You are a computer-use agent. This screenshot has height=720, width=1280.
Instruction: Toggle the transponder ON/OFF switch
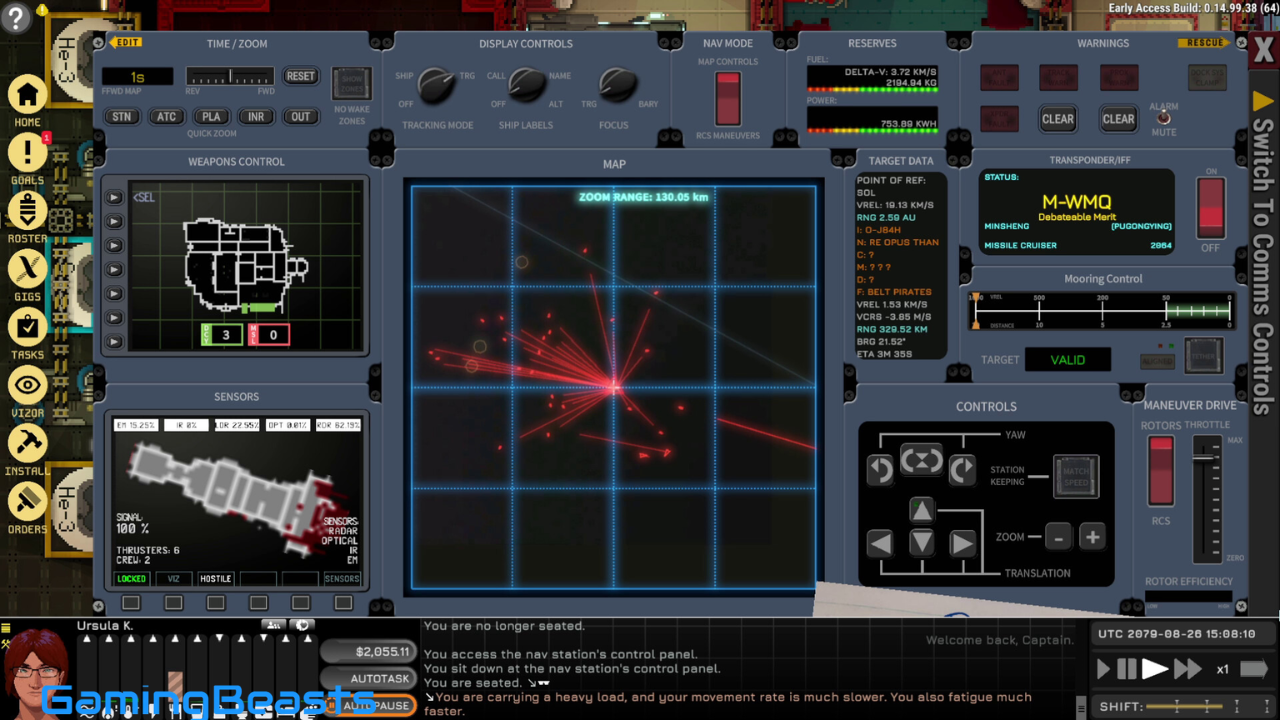click(x=1211, y=208)
